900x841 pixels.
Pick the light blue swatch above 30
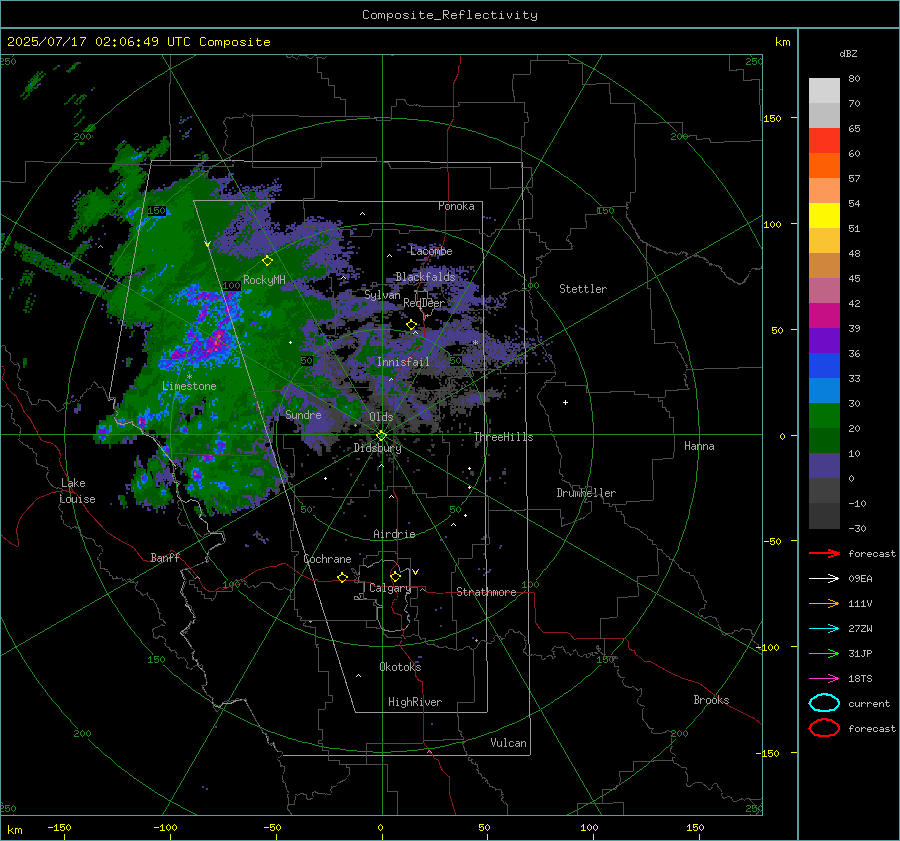click(x=824, y=391)
